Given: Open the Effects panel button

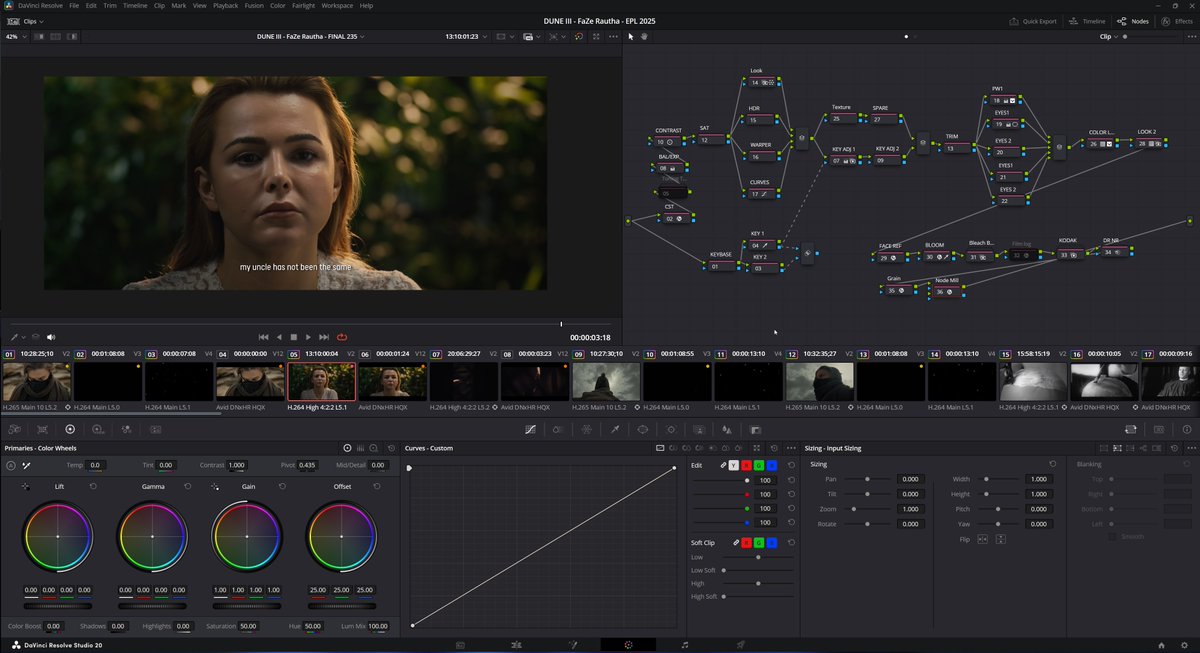Looking at the screenshot, I should pyautogui.click(x=1178, y=20).
